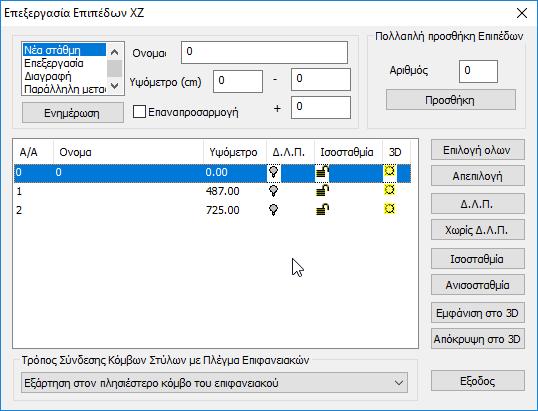
Task: Select Επεξεργασία in the action list
Action: [x=65, y=63]
